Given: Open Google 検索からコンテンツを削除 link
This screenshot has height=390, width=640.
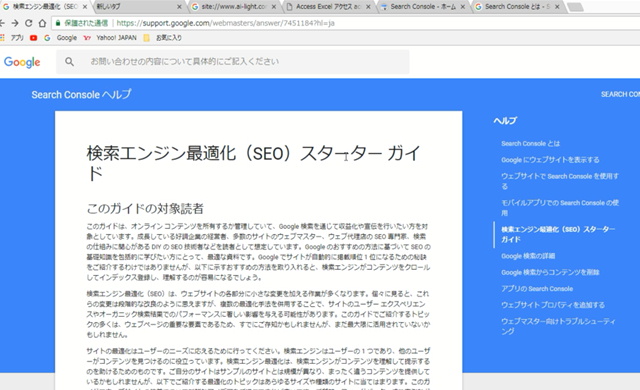Looking at the screenshot, I should pyautogui.click(x=550, y=273).
